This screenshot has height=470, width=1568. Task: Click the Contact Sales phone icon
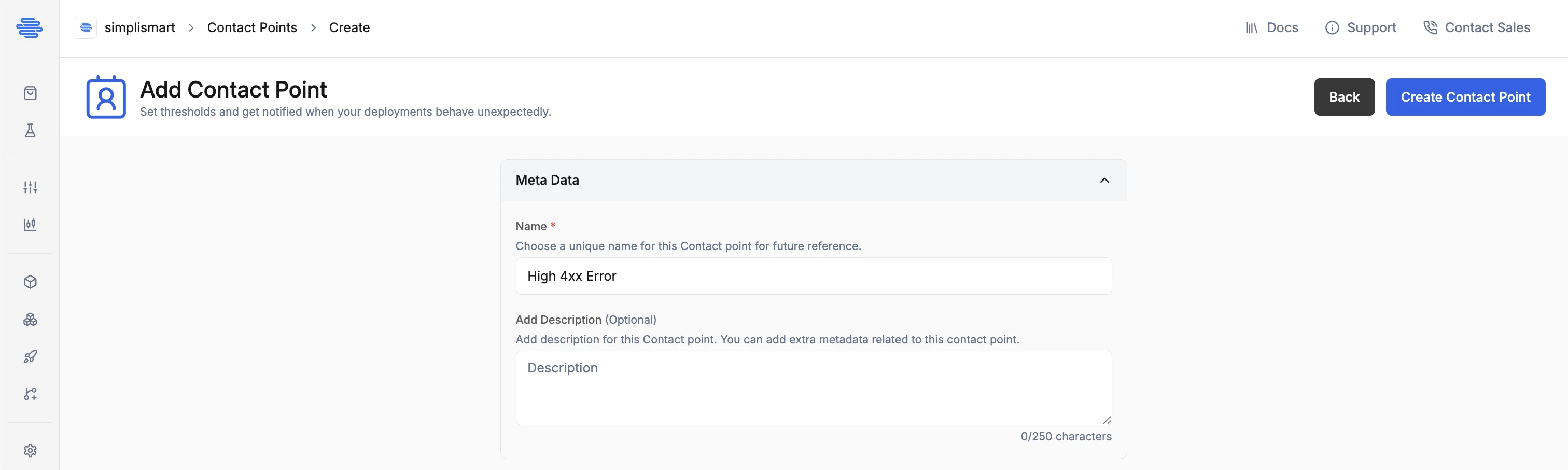[x=1430, y=28]
